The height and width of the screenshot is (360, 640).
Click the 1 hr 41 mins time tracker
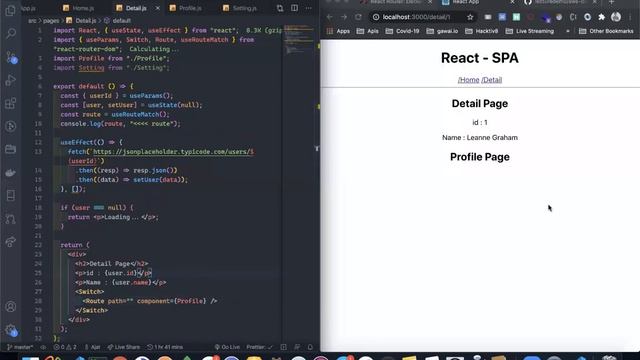(x=165, y=347)
